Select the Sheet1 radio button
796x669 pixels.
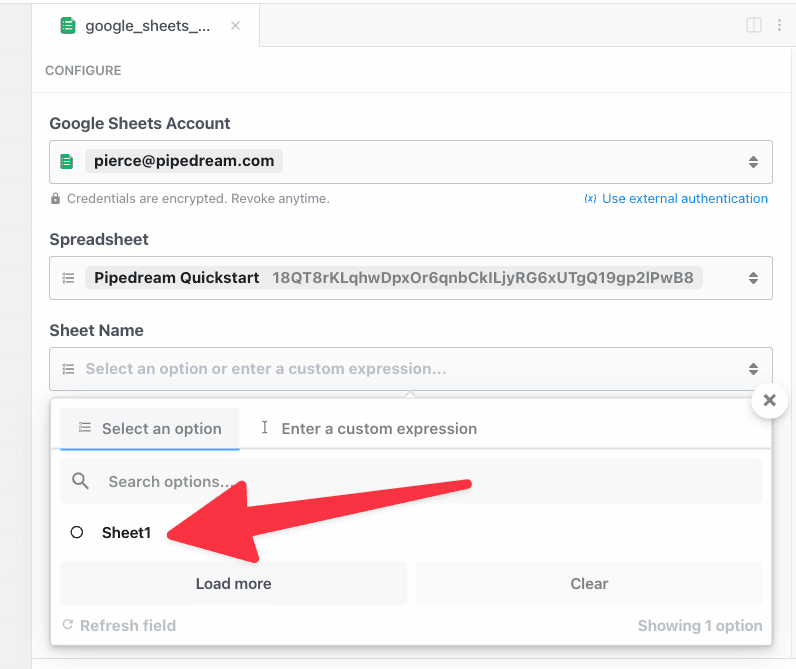[x=77, y=532]
